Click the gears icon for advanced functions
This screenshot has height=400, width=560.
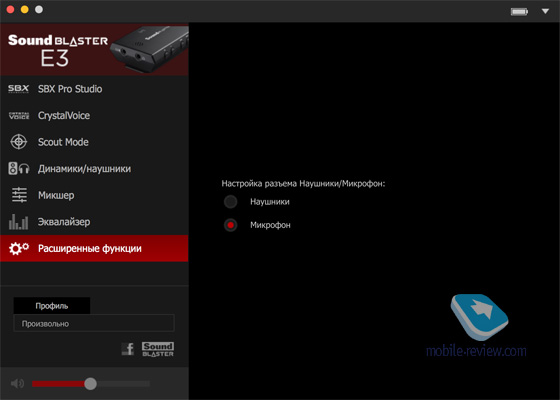point(19,248)
